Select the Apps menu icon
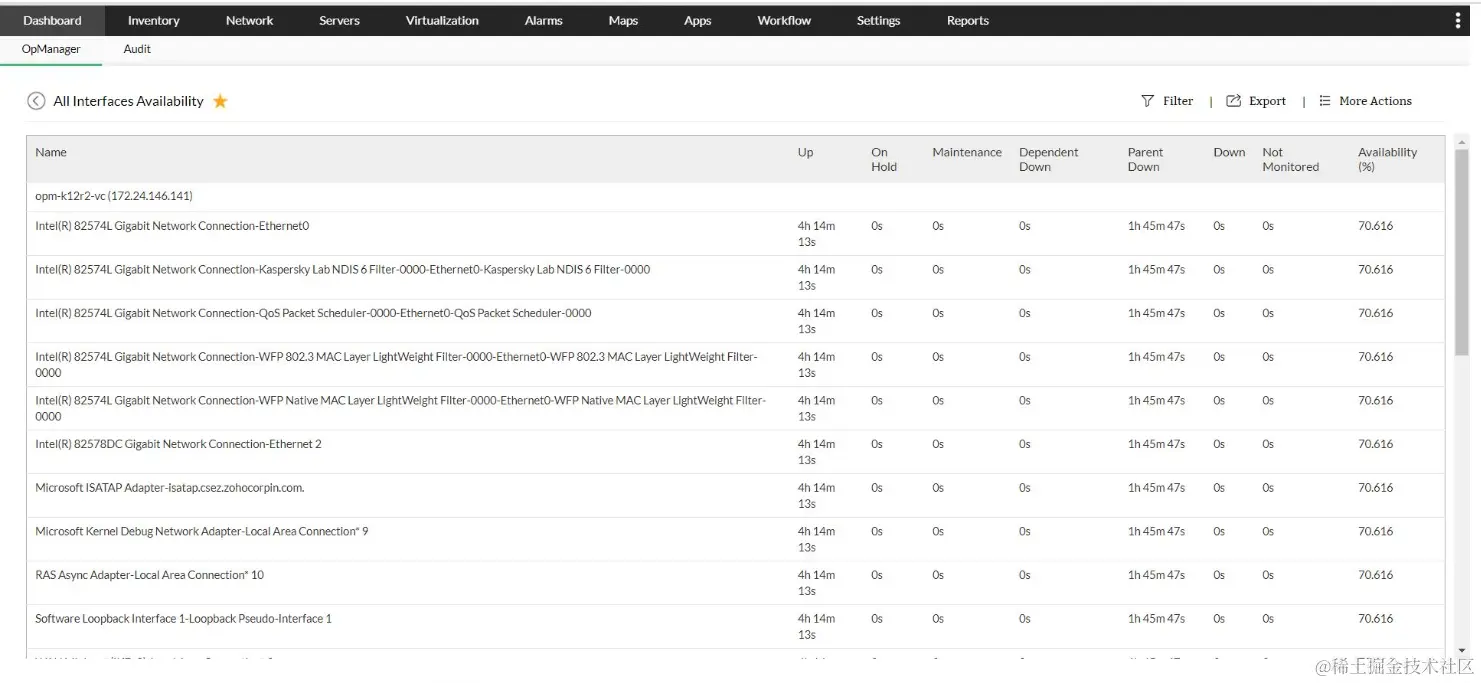Image resolution: width=1481 pixels, height=683 pixels. pyautogui.click(x=697, y=19)
